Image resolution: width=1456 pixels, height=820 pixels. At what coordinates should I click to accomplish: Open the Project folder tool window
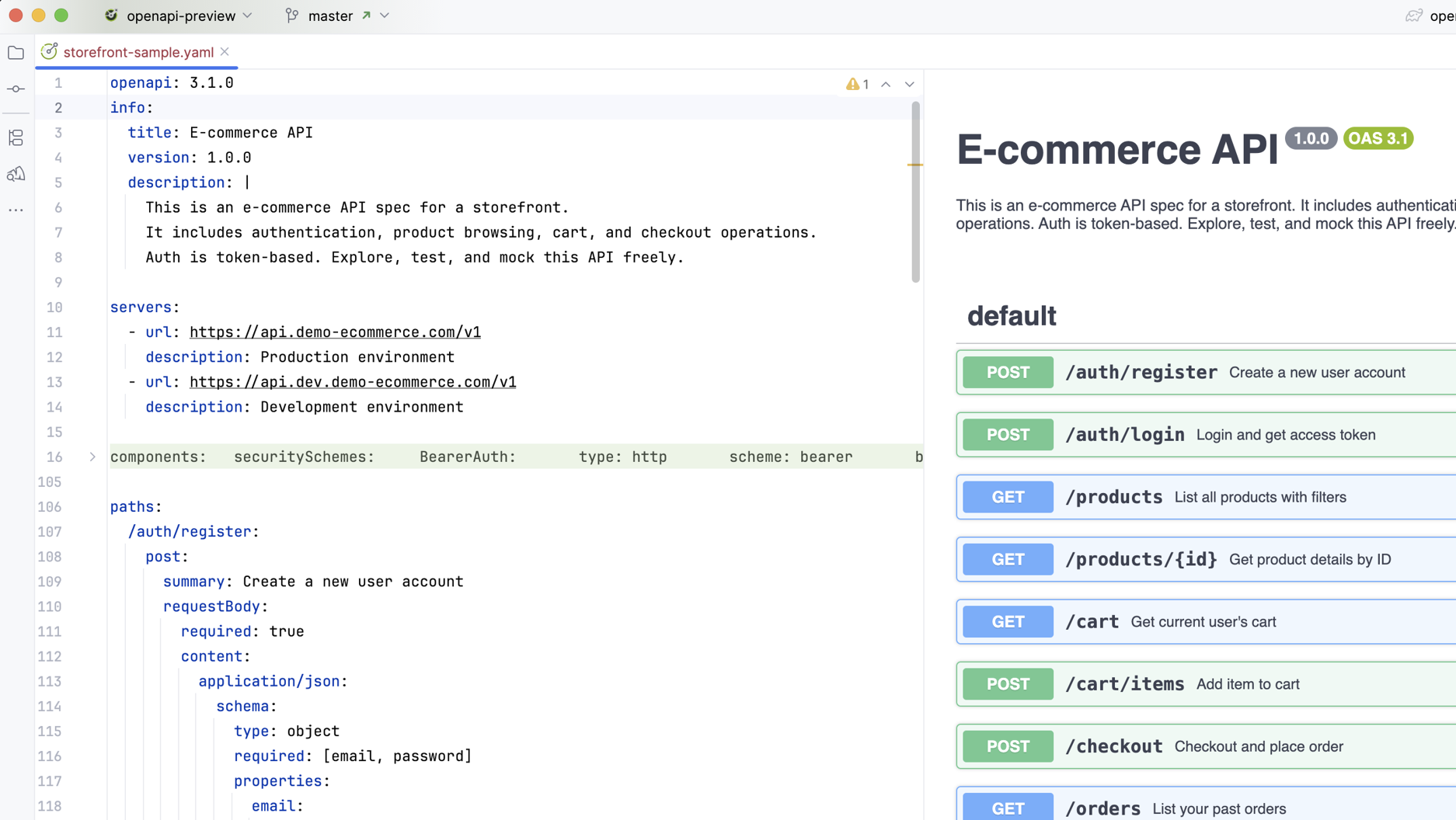pyautogui.click(x=16, y=53)
